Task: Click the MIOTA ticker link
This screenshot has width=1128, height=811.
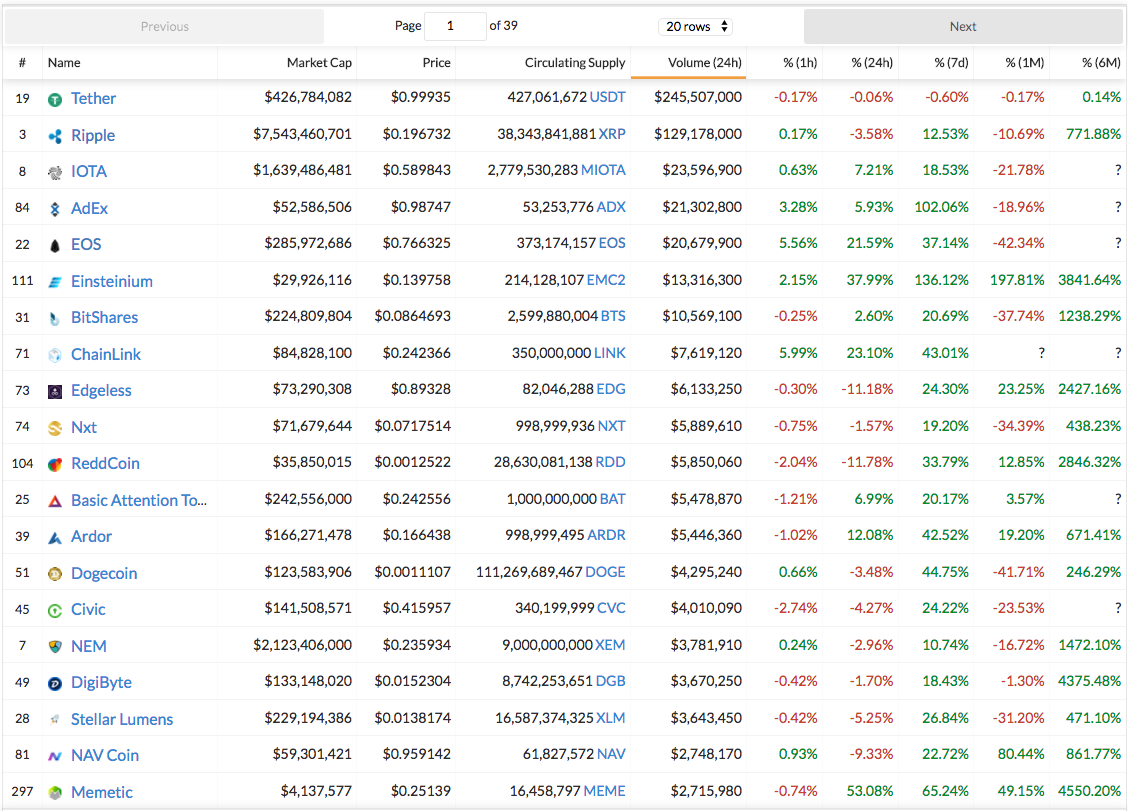Action: [603, 170]
